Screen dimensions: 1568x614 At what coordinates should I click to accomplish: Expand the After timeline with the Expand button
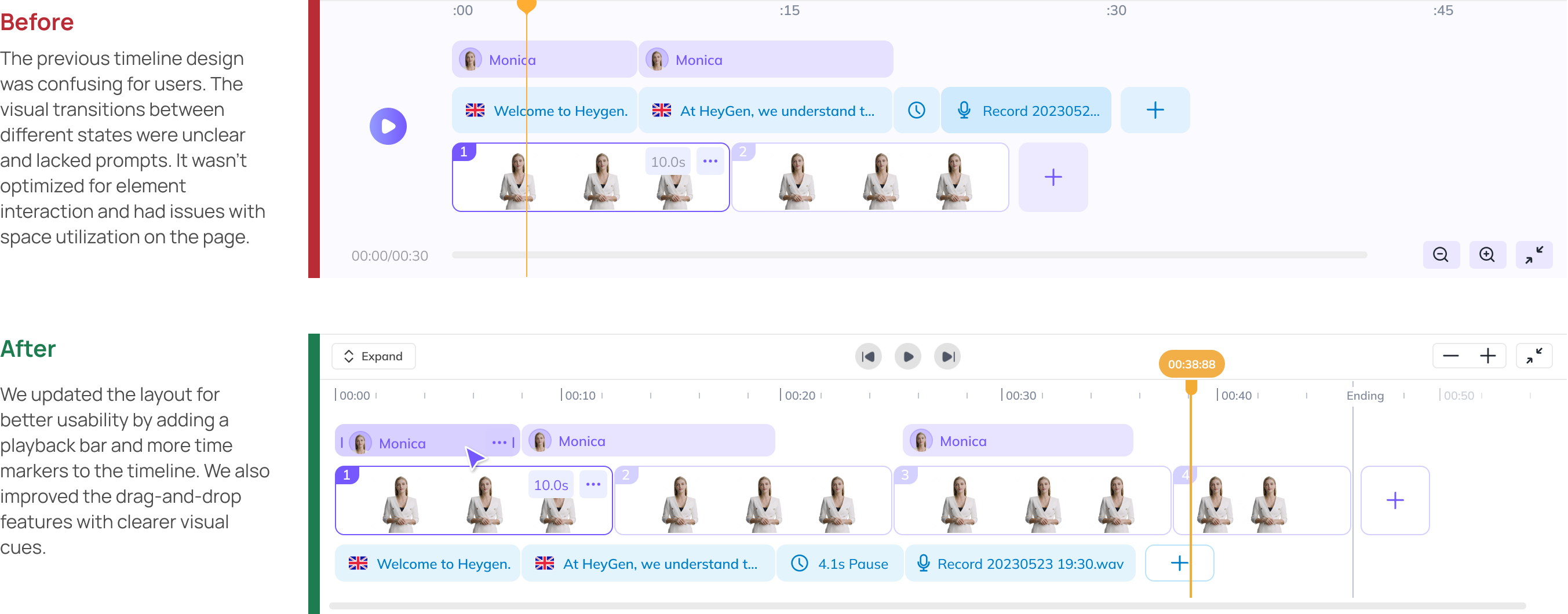373,356
